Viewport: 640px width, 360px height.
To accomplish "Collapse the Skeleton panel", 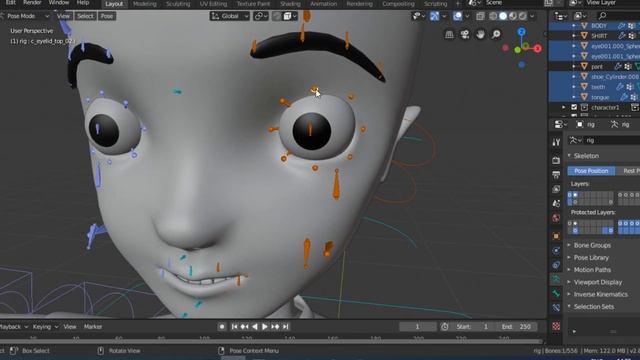I will click(586, 156).
